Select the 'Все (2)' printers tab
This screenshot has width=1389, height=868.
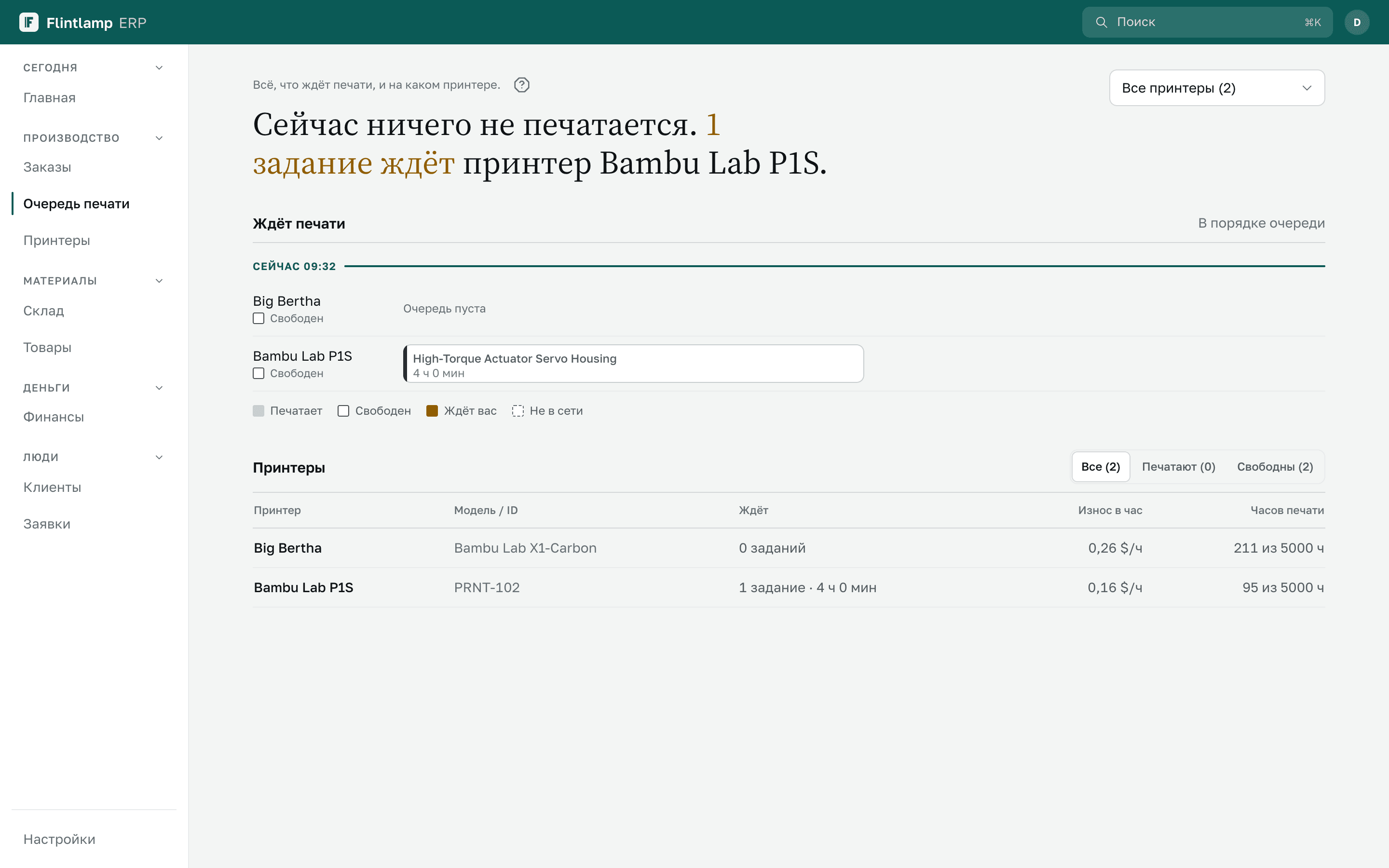click(1100, 467)
